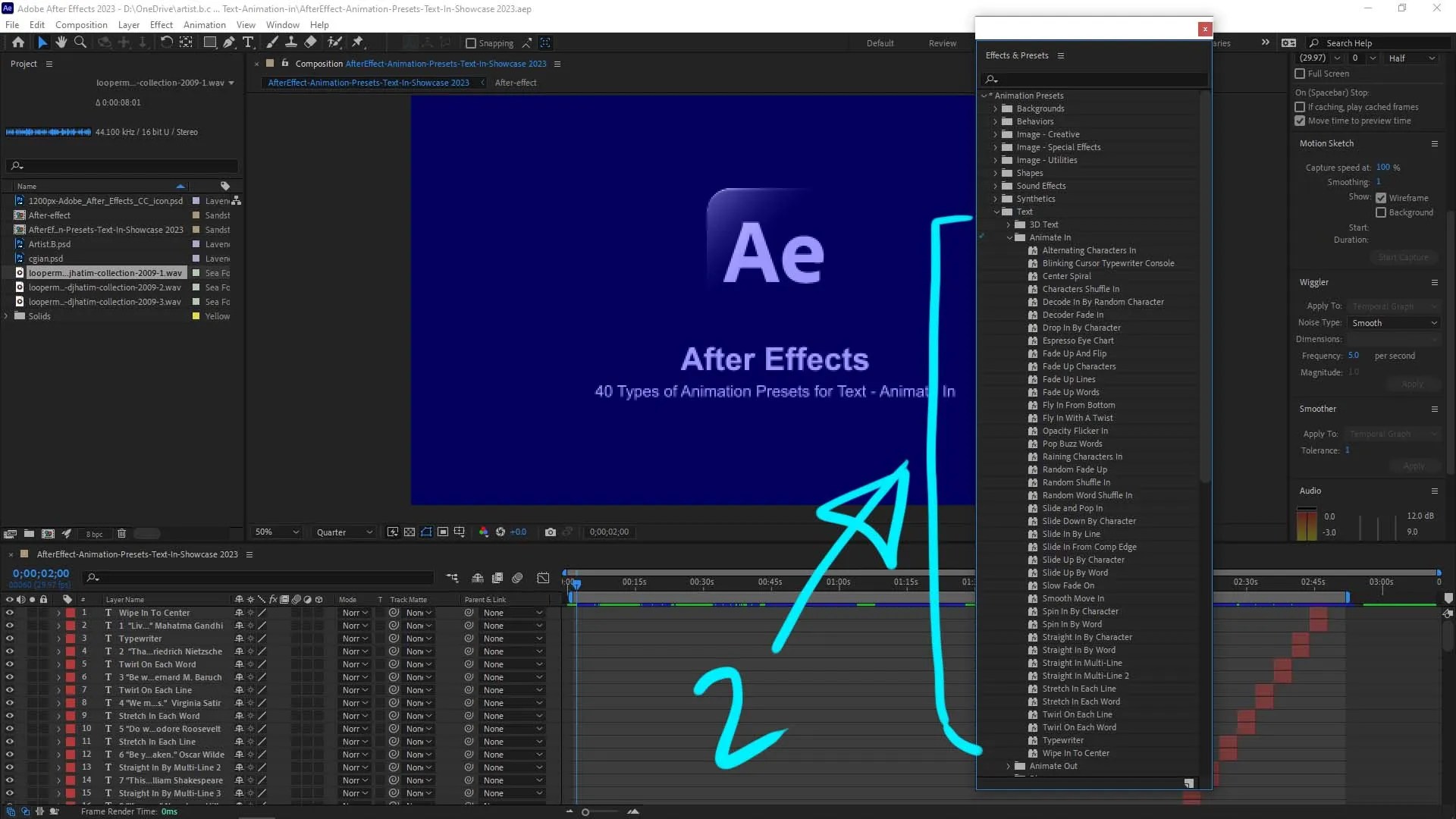
Task: Apply the Typewriter preset from the list
Action: (1062, 740)
